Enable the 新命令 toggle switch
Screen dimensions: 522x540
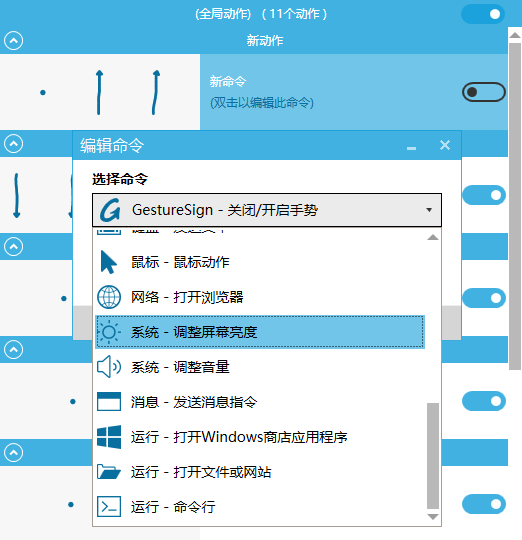coord(483,92)
